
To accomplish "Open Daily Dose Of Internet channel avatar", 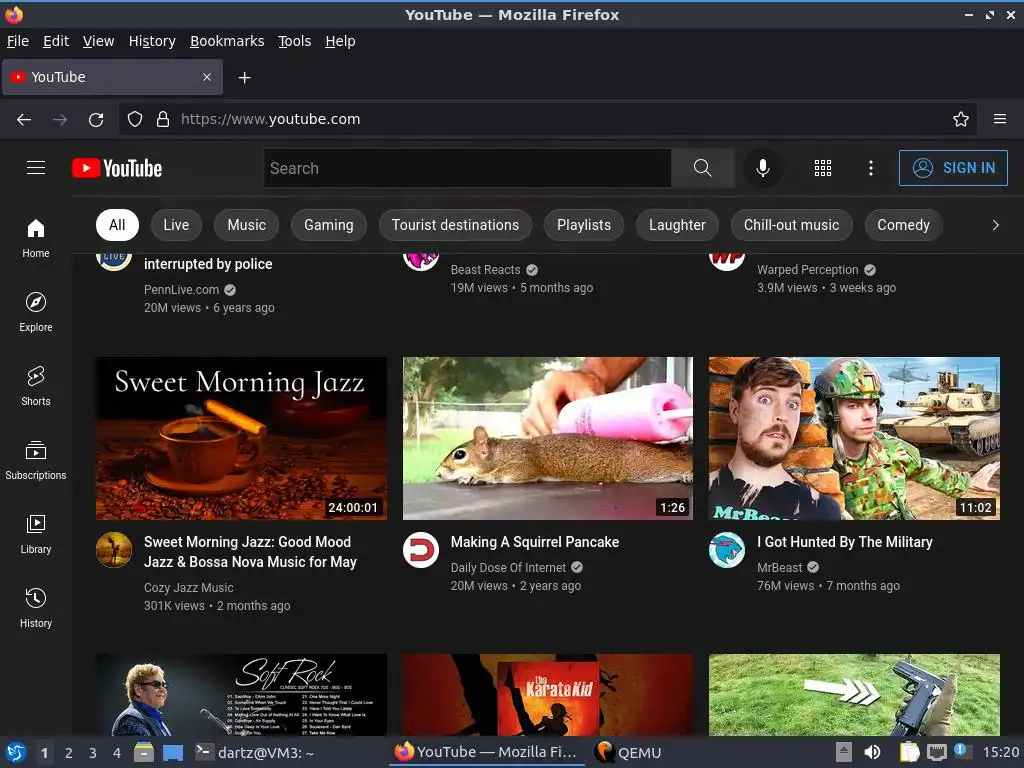I will point(421,550).
